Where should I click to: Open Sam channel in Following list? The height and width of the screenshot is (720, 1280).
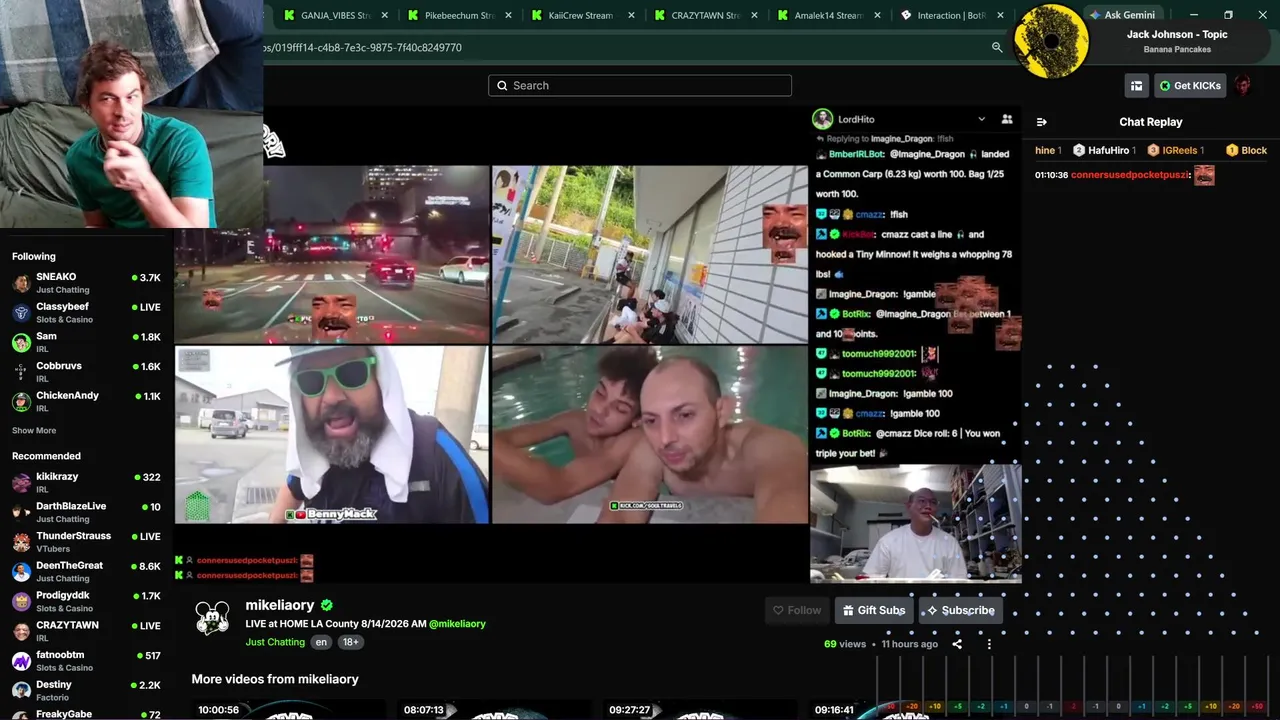coord(87,342)
